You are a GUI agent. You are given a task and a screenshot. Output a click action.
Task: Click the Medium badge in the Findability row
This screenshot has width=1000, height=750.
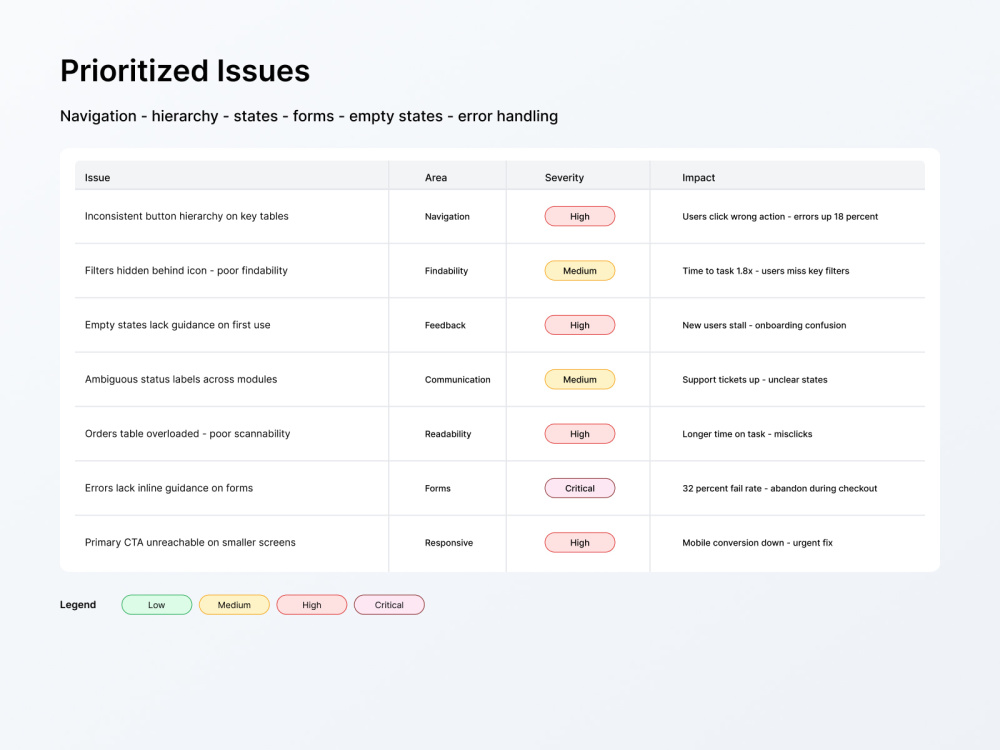pos(580,270)
